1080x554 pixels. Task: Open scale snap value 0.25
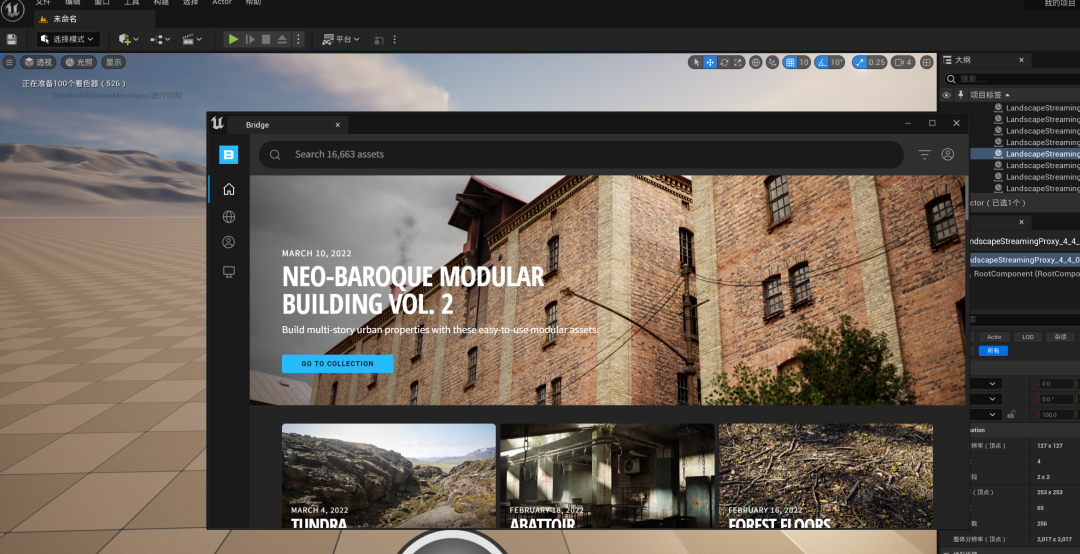coord(876,62)
